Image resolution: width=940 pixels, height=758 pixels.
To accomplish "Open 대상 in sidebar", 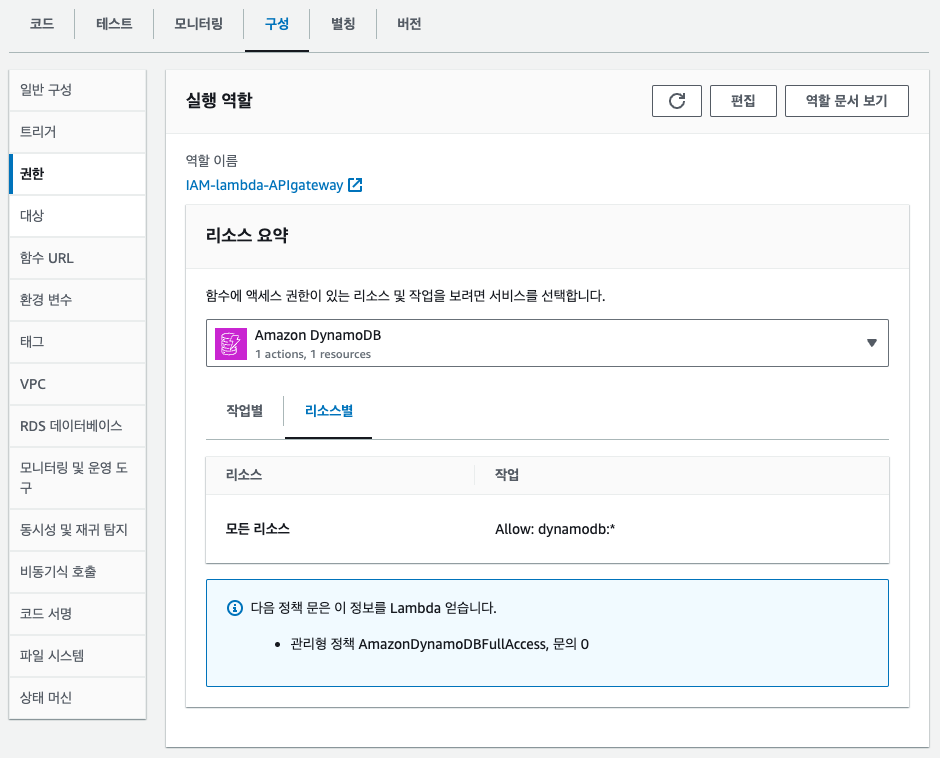I will pos(77,216).
